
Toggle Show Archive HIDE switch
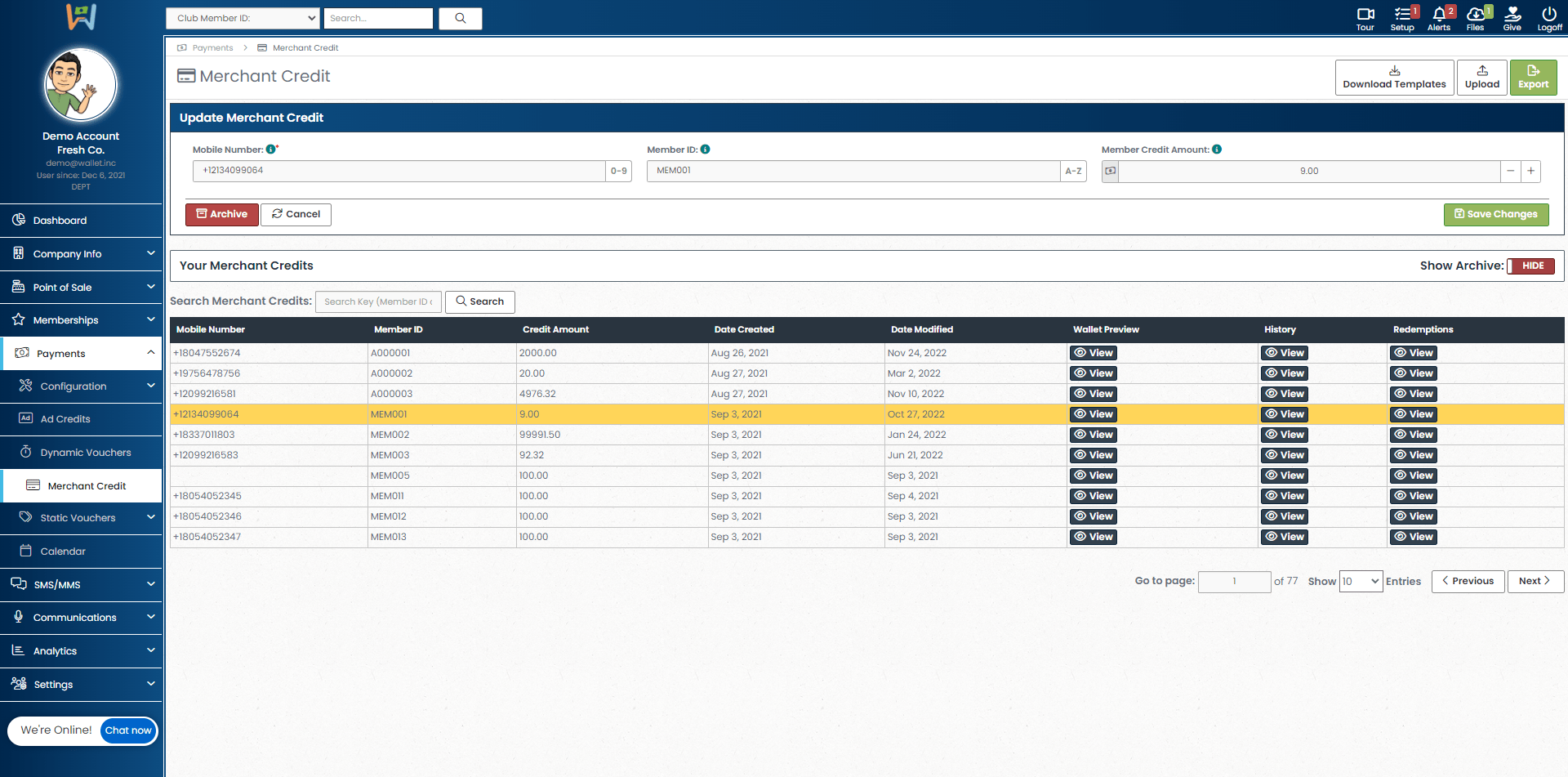click(x=1531, y=266)
